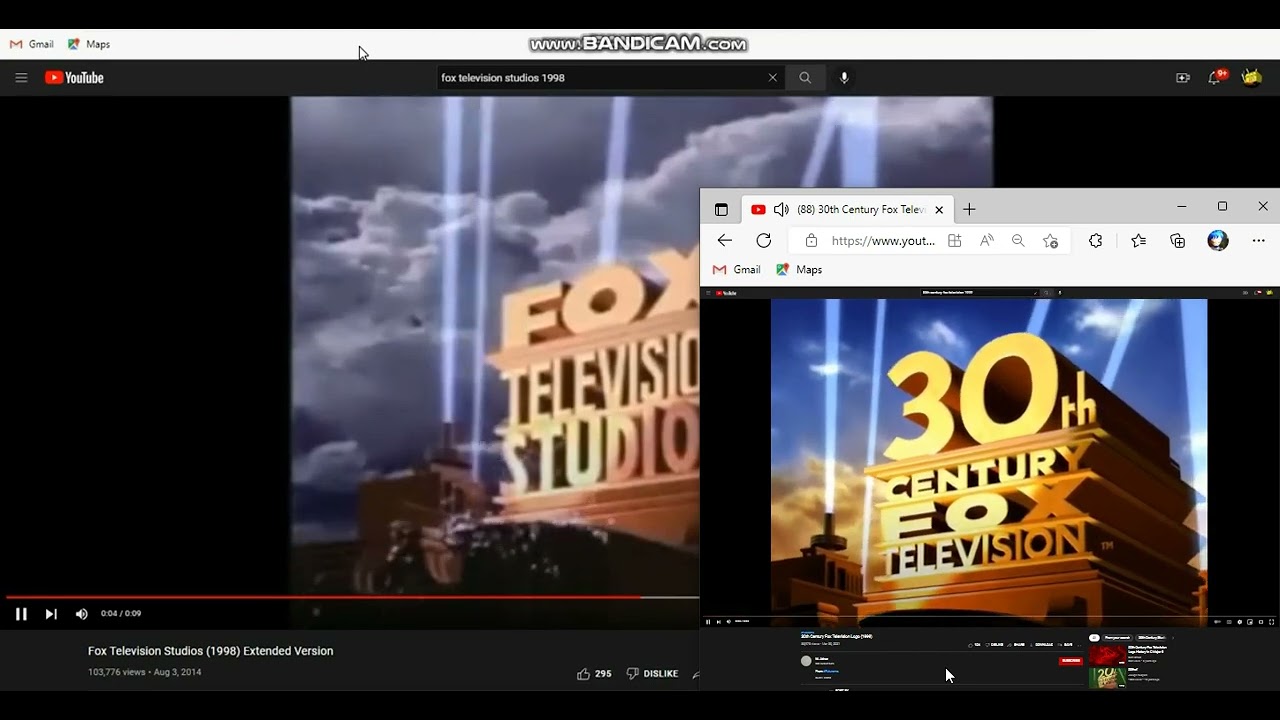Run search with magnifier button

[x=805, y=78]
